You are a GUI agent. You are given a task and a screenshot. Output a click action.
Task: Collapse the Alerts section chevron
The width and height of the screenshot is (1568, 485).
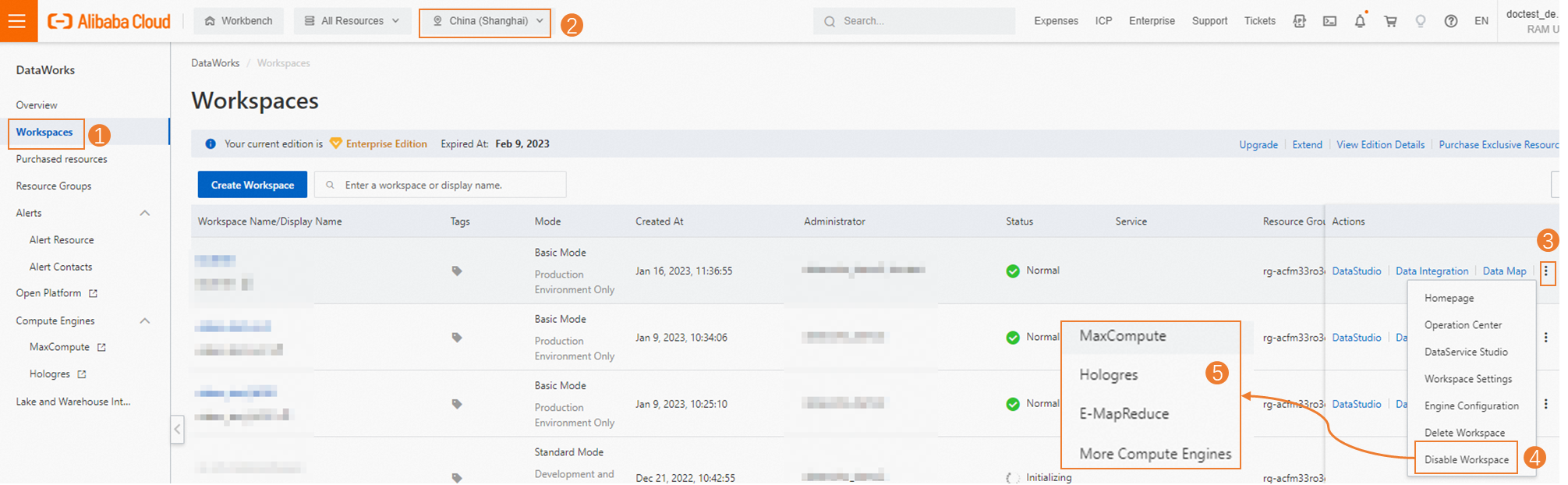tap(145, 213)
